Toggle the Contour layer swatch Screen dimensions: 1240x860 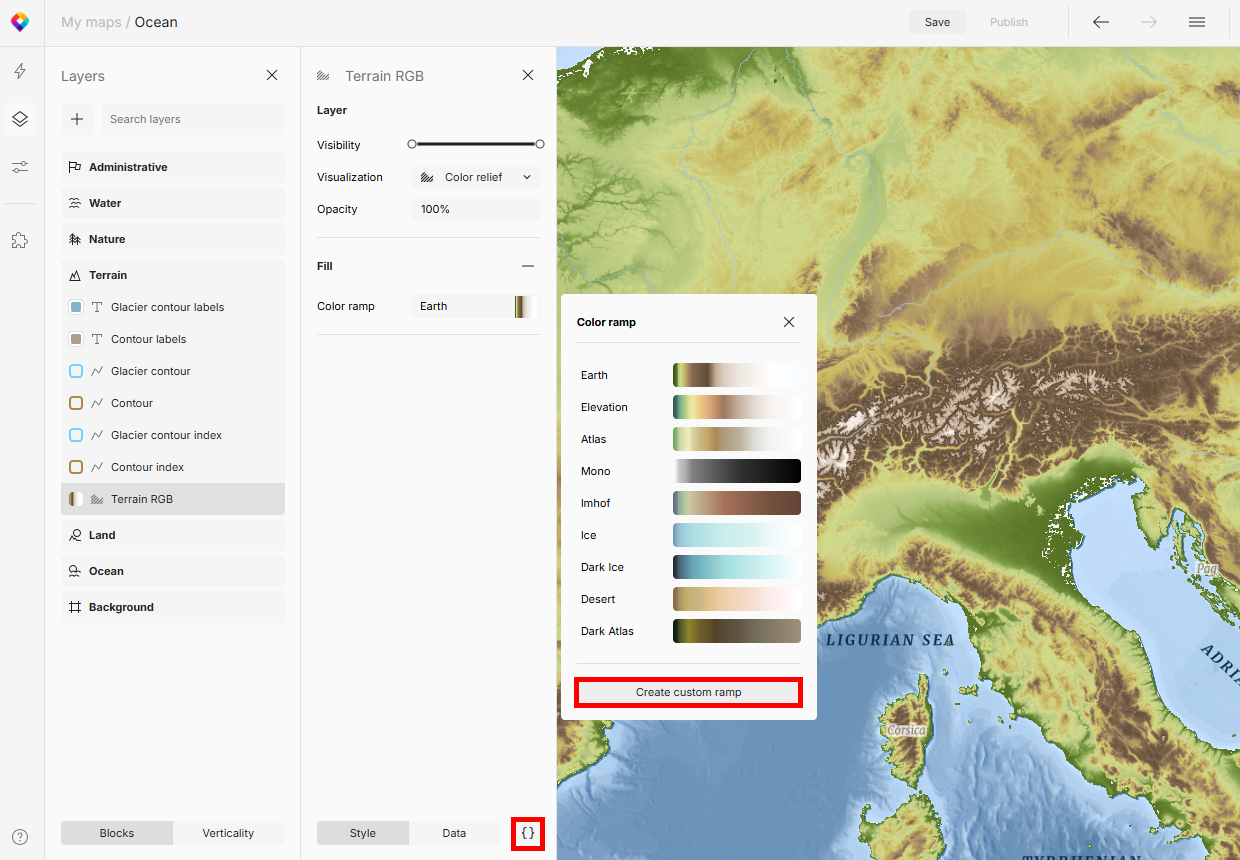76,403
